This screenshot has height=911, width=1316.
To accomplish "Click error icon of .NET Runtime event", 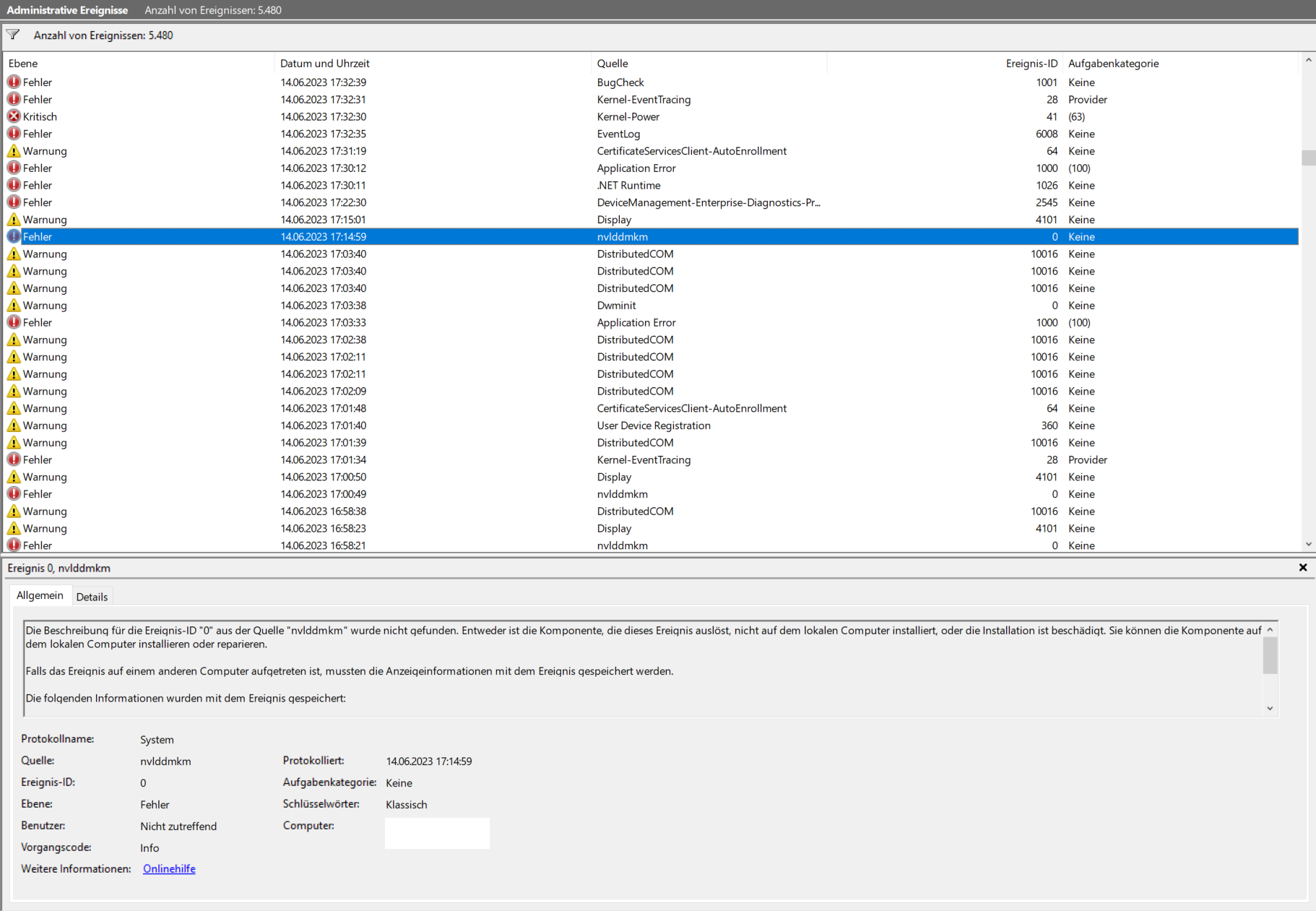I will (x=14, y=185).
